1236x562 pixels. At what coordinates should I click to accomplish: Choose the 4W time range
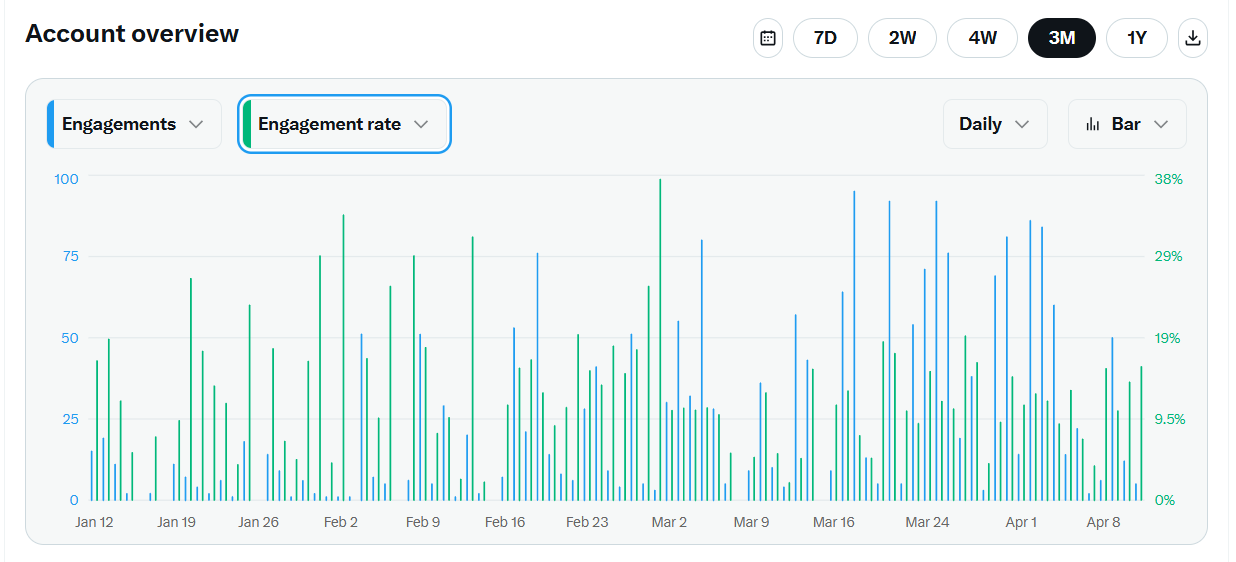point(982,38)
